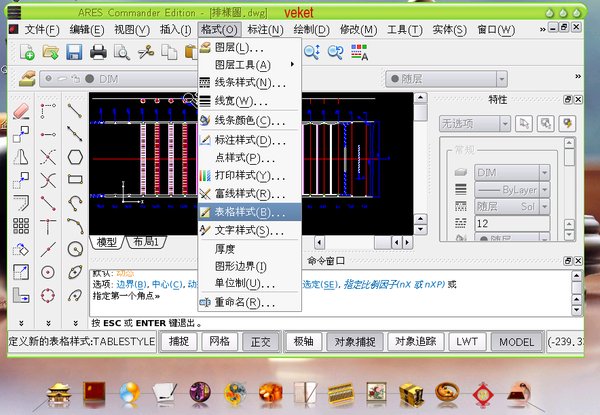Toggle LWT lineweight display
This screenshot has width=600, height=415.
click(467, 341)
